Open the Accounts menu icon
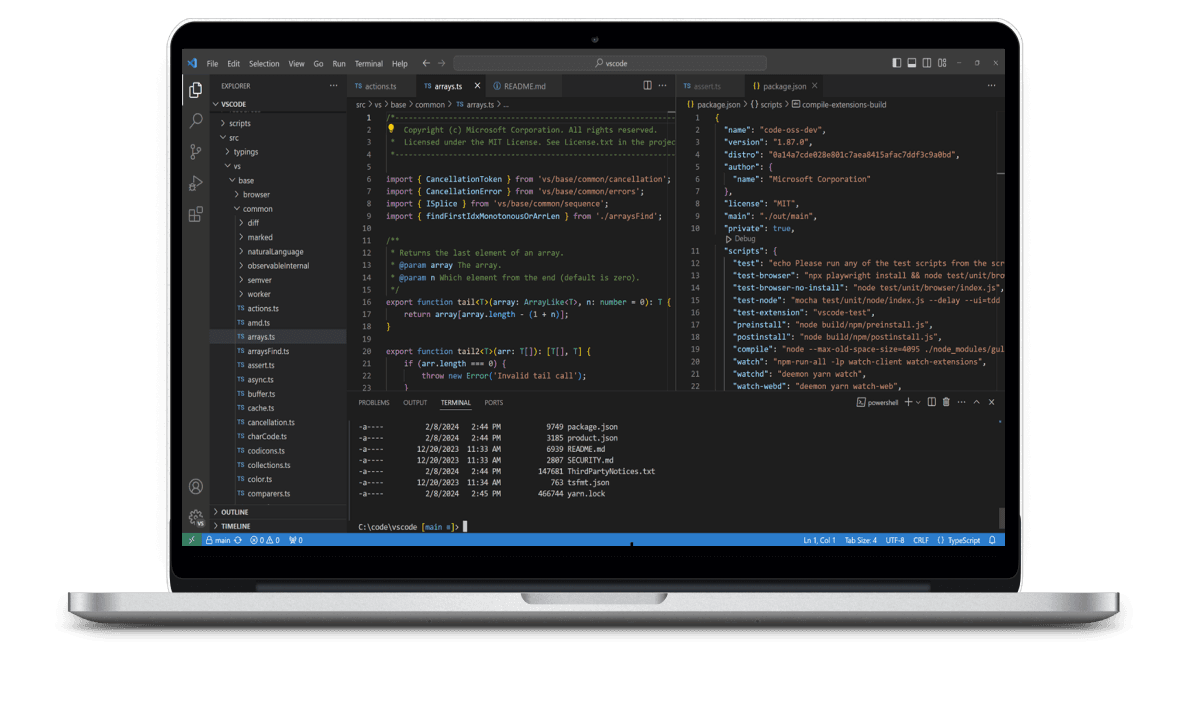 coord(196,486)
